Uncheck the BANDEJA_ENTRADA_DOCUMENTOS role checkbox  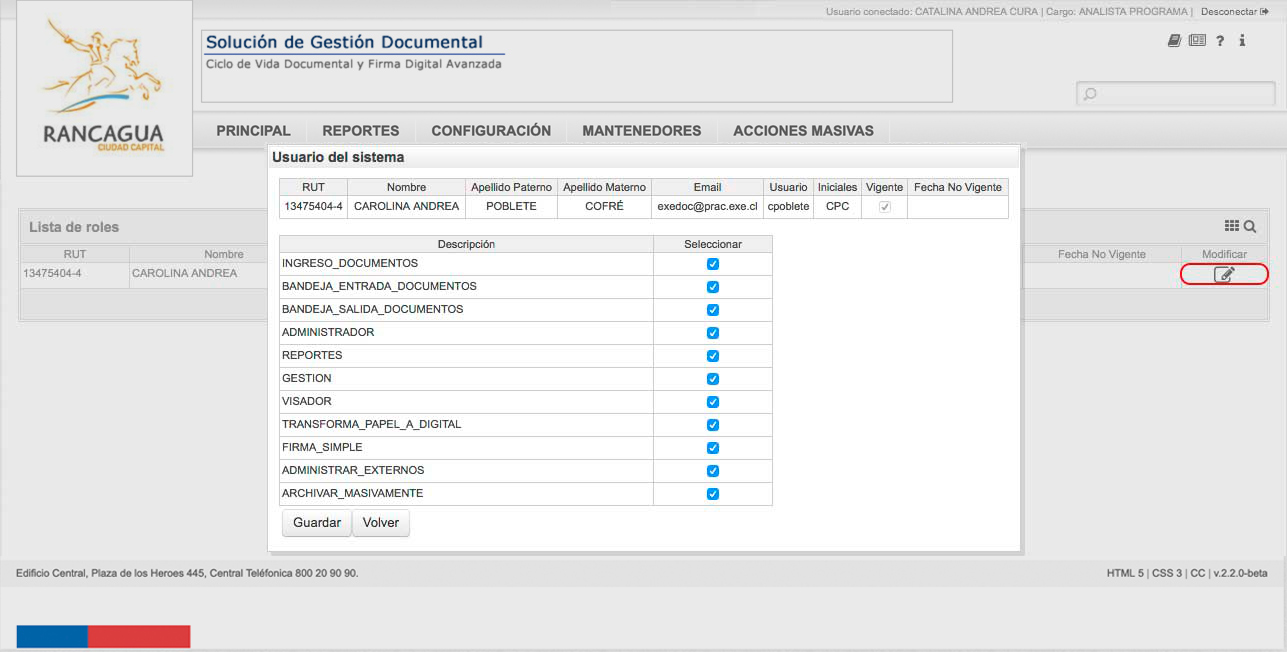[x=713, y=287]
